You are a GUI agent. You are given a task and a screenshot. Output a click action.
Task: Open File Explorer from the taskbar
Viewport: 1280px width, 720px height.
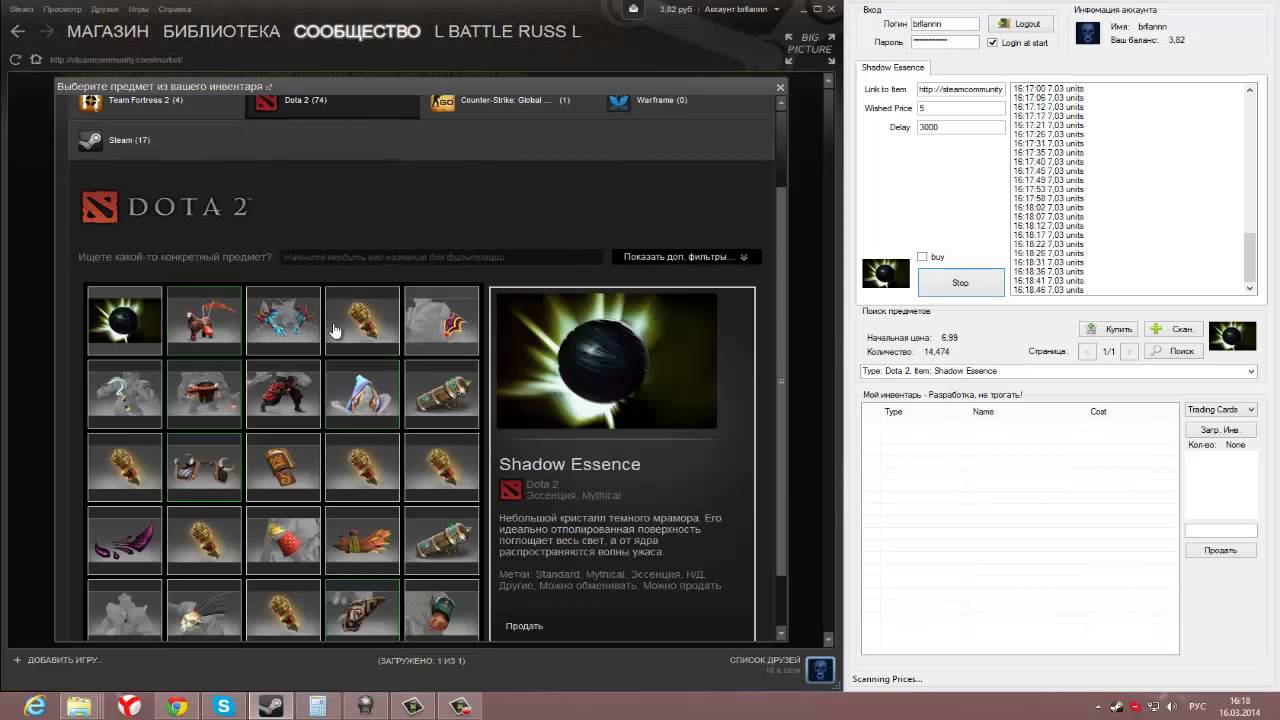[80, 706]
